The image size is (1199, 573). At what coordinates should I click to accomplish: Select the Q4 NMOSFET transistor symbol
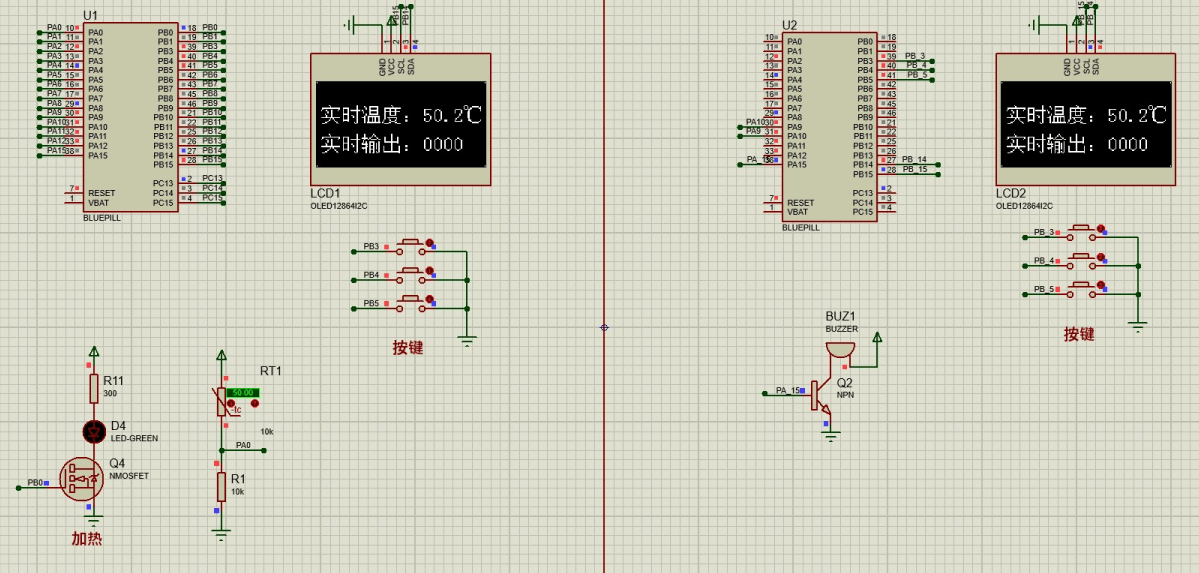tap(81, 478)
